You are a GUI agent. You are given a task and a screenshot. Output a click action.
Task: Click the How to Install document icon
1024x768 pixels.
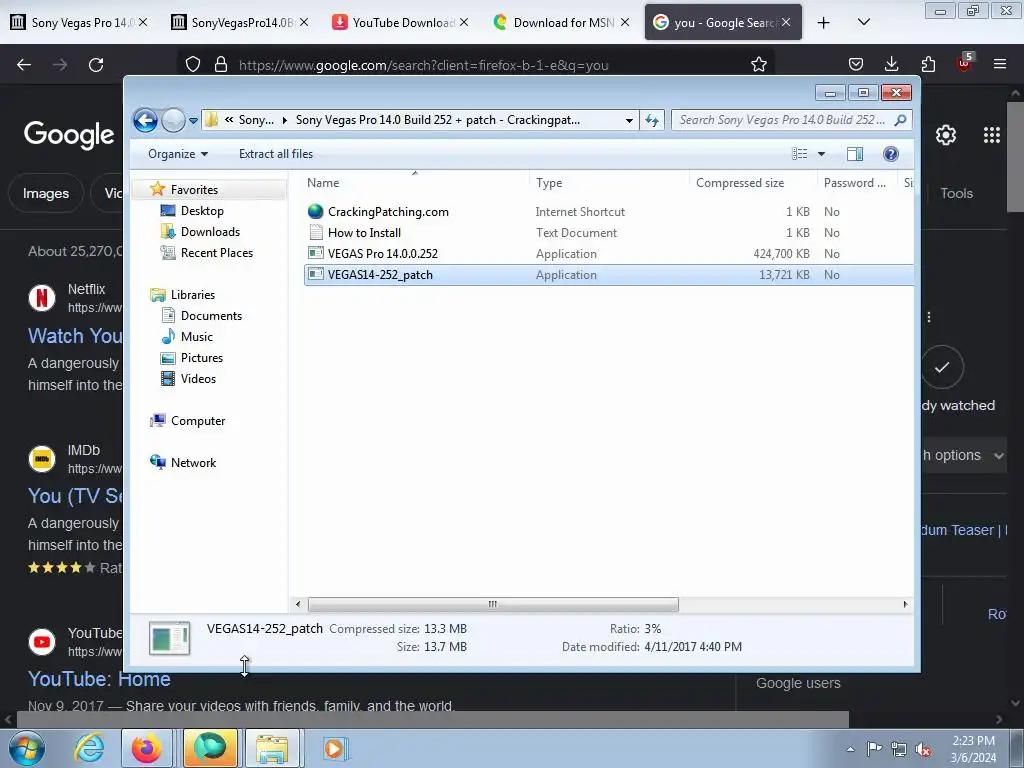click(x=315, y=232)
